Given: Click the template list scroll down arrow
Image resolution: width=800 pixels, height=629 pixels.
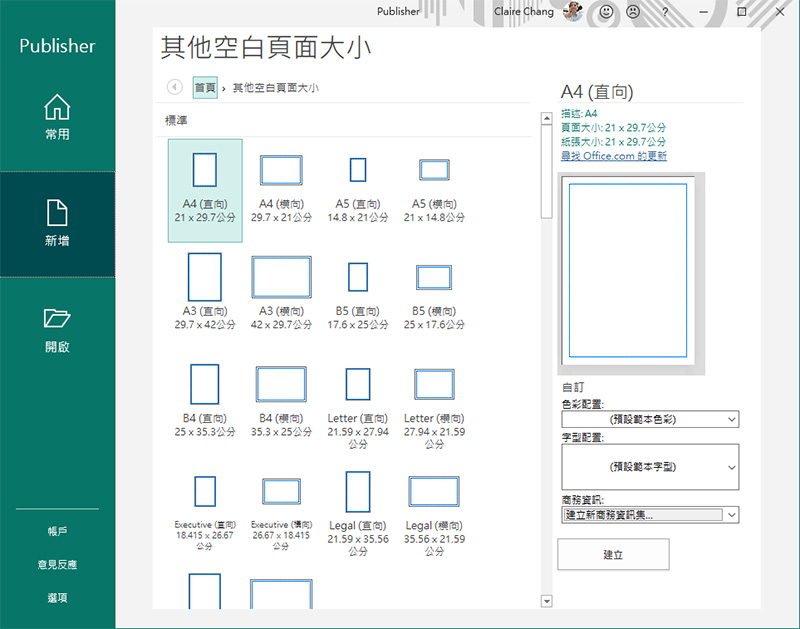Looking at the screenshot, I should click(546, 601).
